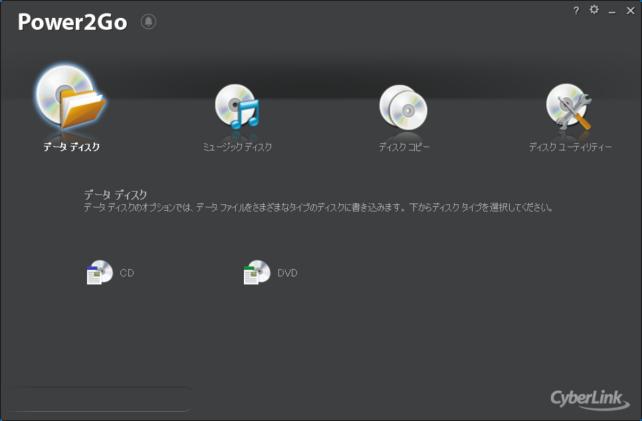Switch to the ディスク ユーティリティー label
This screenshot has width=642, height=421.
[570, 147]
